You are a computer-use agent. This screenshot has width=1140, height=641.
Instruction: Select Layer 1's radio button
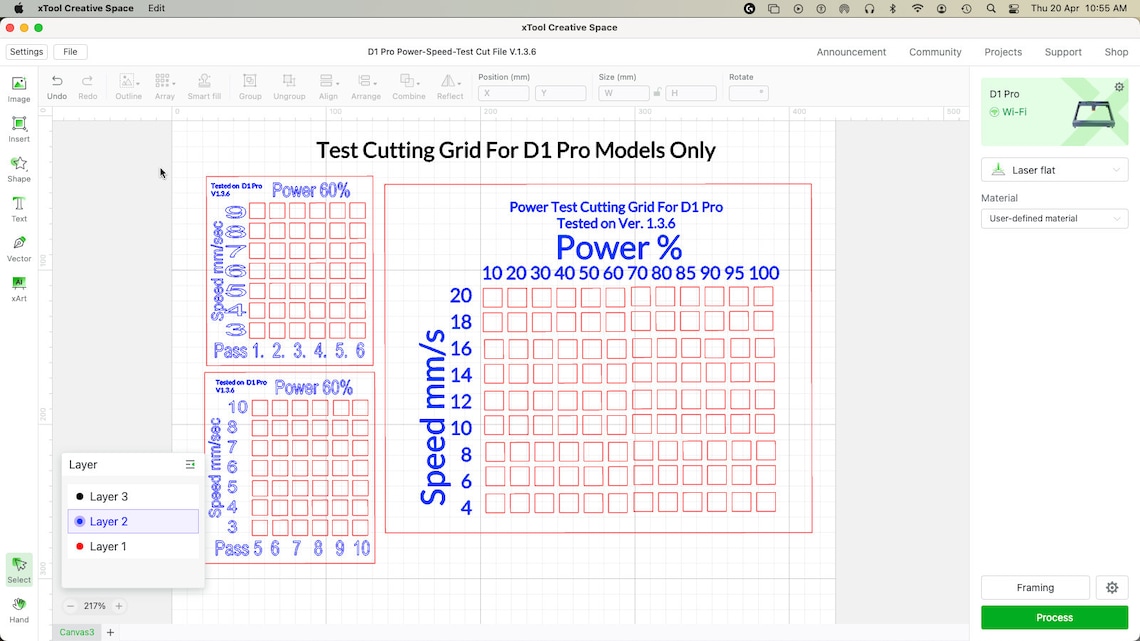[x=80, y=546]
